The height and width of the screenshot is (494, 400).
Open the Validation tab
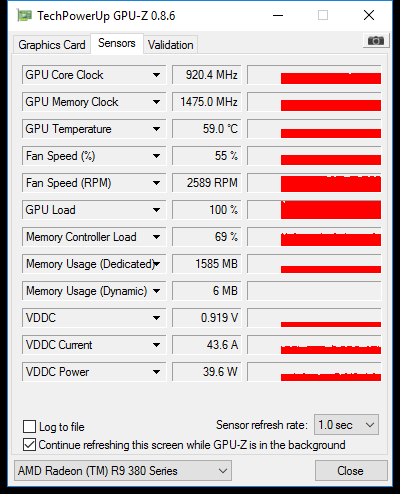point(170,45)
